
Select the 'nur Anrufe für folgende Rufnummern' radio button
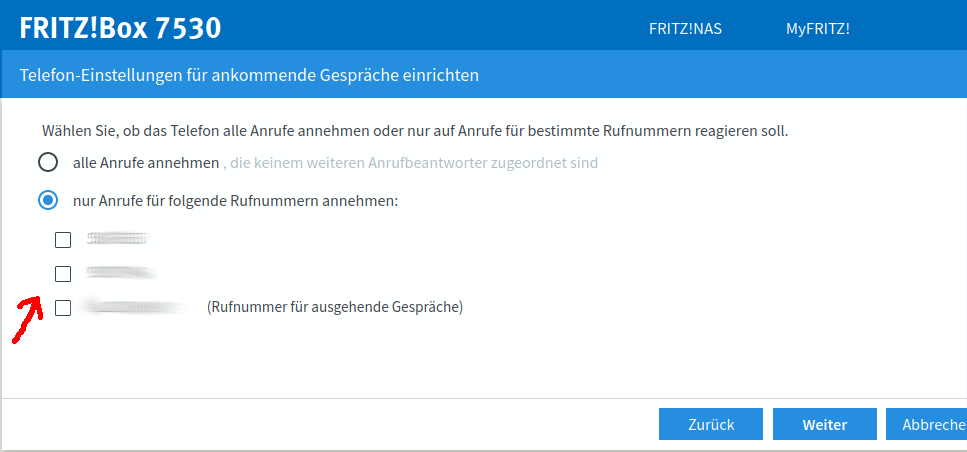47,201
